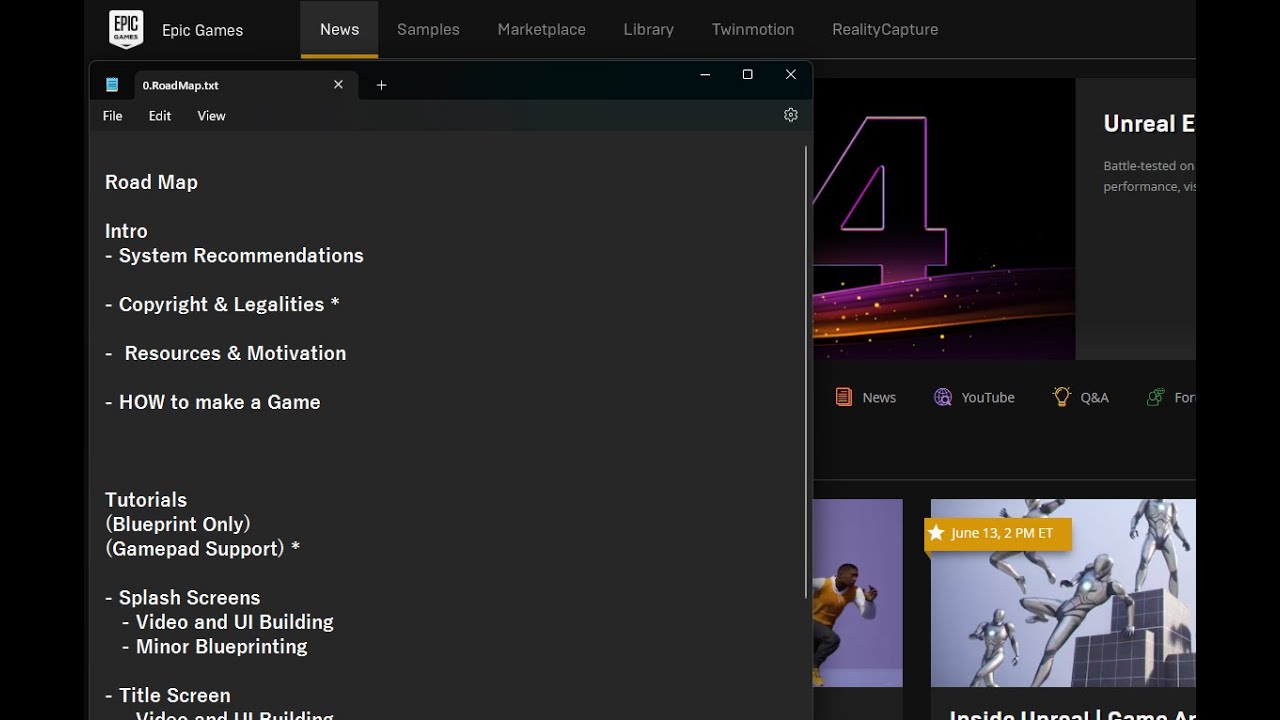Click the Notepad vertical scrollbar
The width and height of the screenshot is (1280, 720).
(x=805, y=372)
